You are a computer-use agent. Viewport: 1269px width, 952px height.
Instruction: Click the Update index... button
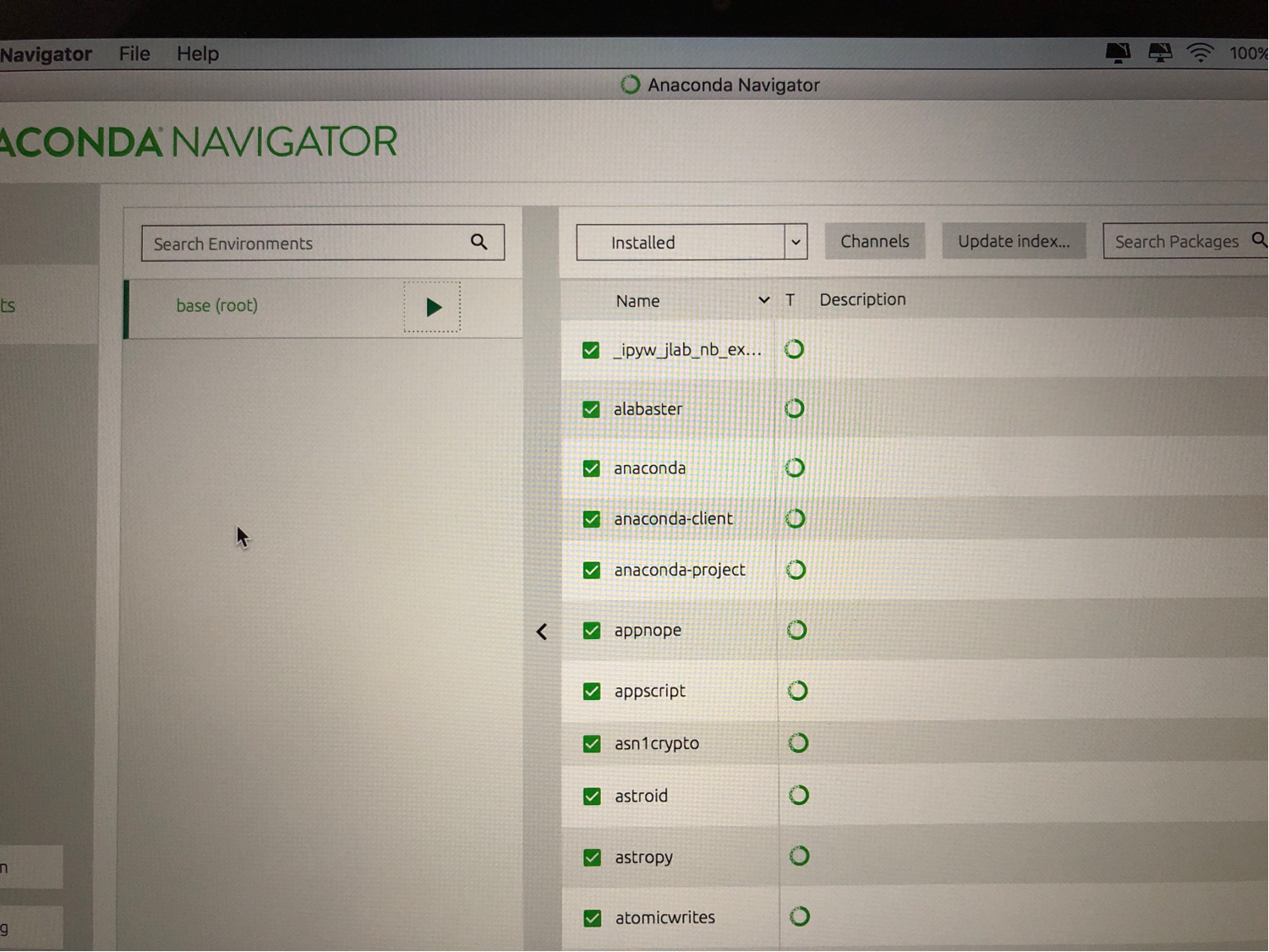tap(1014, 241)
